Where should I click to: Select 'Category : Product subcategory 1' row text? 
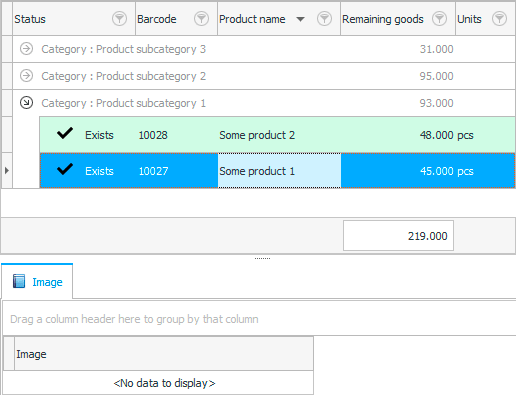pyautogui.click(x=123, y=103)
